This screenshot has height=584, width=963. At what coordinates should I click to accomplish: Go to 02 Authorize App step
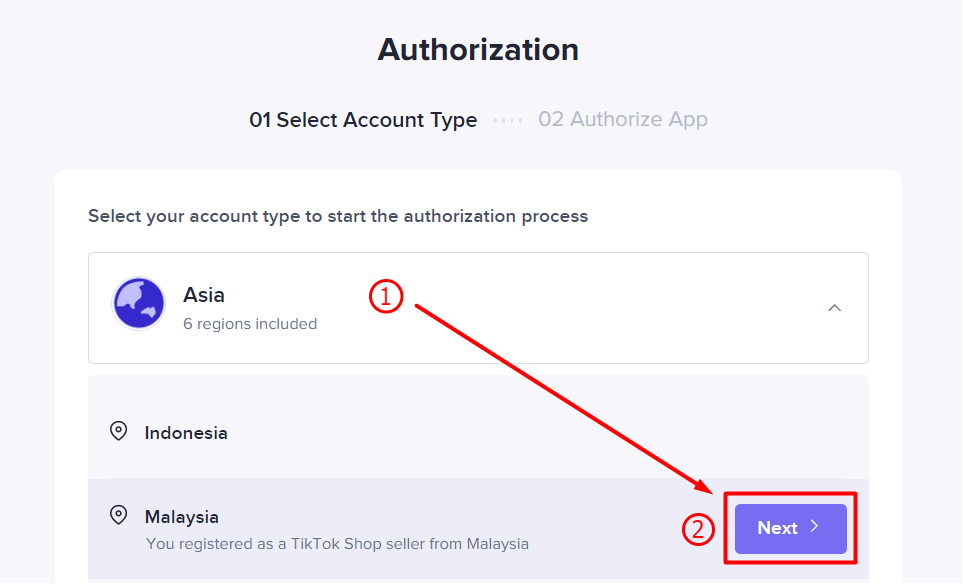(x=623, y=119)
